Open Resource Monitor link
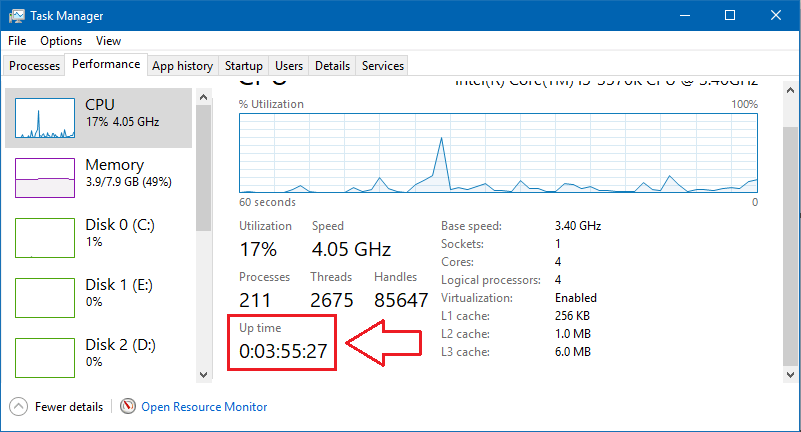This screenshot has width=801, height=432. pyautogui.click(x=204, y=407)
